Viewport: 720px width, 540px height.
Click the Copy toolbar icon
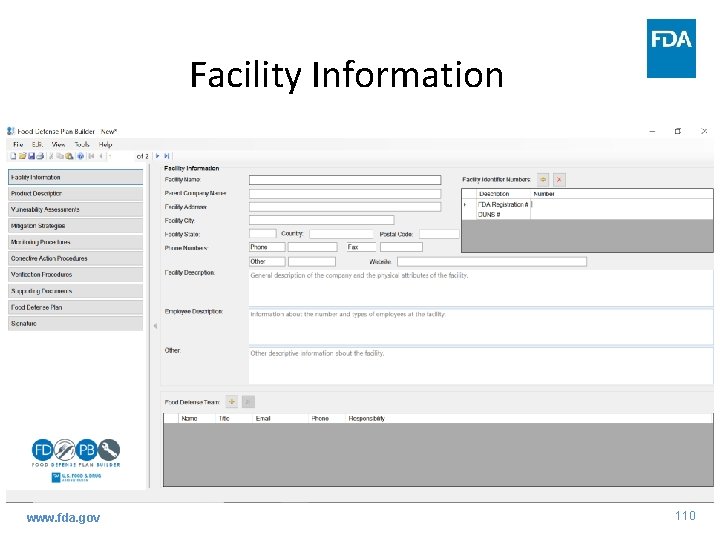point(60,156)
